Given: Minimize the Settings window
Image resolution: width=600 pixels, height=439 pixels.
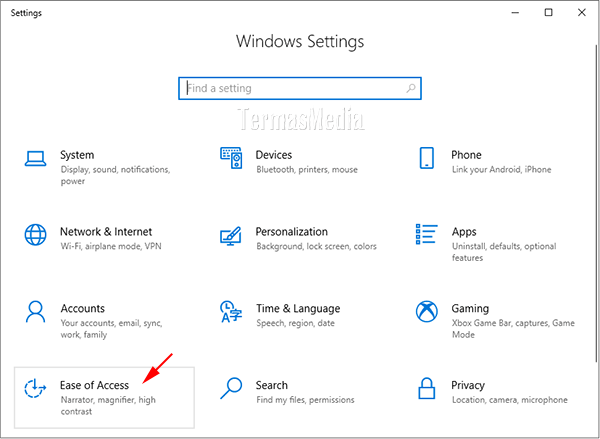Looking at the screenshot, I should pos(515,13).
